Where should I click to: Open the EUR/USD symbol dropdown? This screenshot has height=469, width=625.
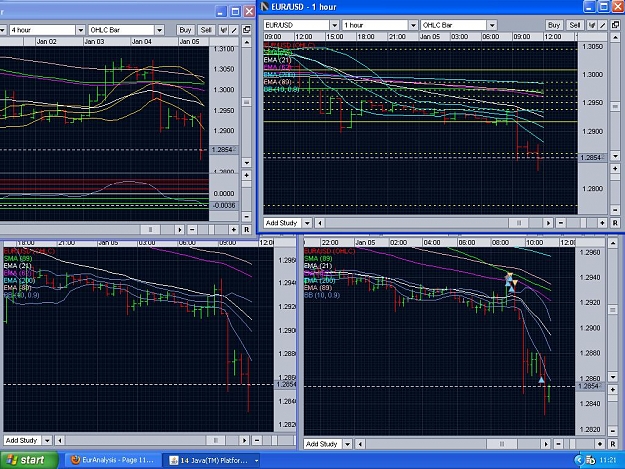[334, 25]
